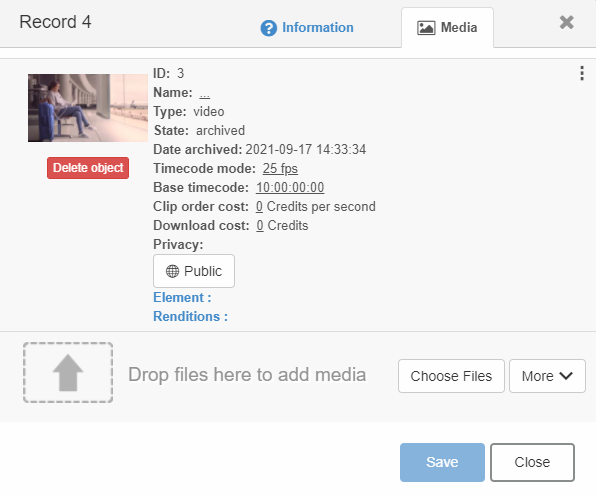Image resolution: width=596 pixels, height=497 pixels.
Task: Select the Media tab
Action: pyautogui.click(x=447, y=28)
